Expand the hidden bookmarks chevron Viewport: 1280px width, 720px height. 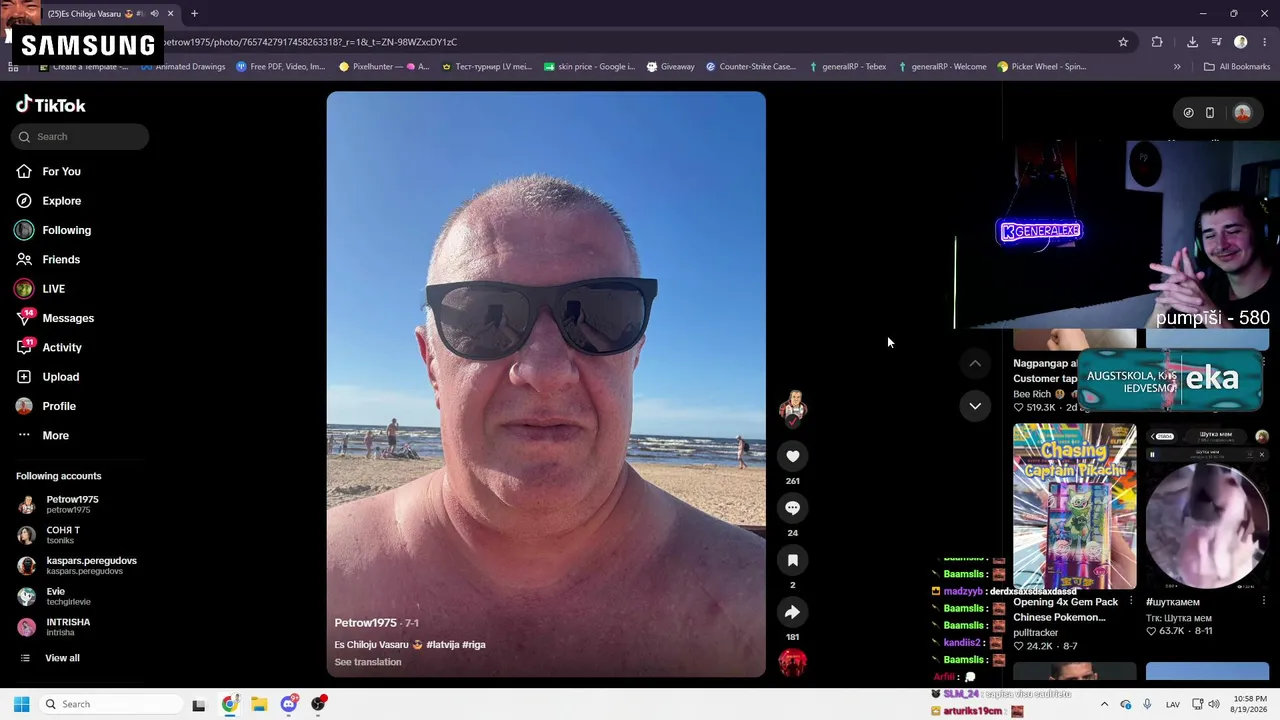tap(1177, 67)
